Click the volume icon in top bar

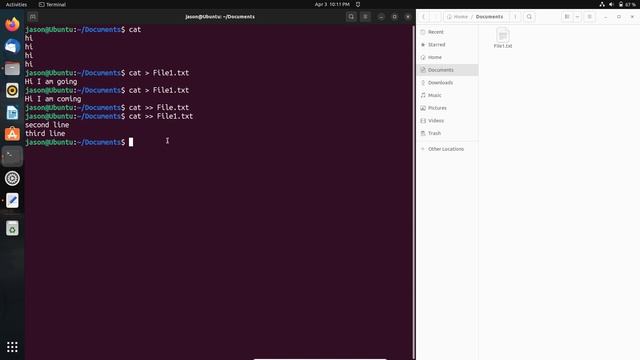click(x=611, y=4)
